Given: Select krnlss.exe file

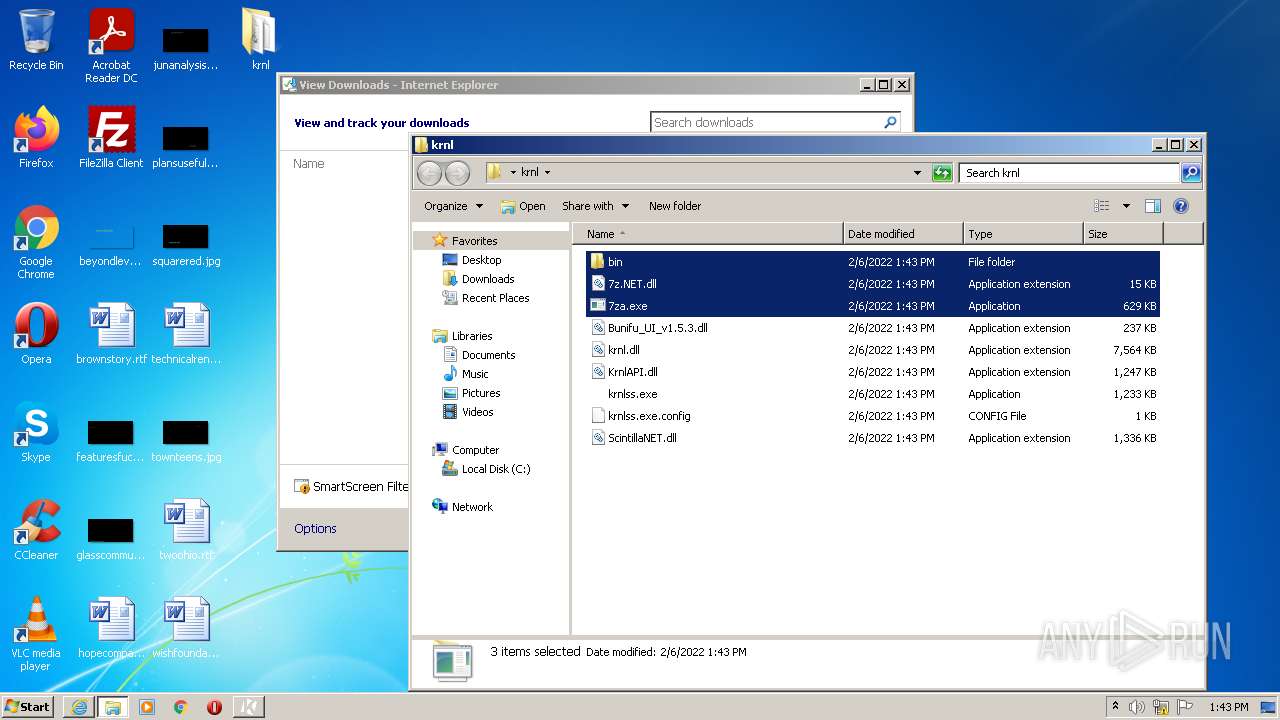Looking at the screenshot, I should (x=872, y=394).
